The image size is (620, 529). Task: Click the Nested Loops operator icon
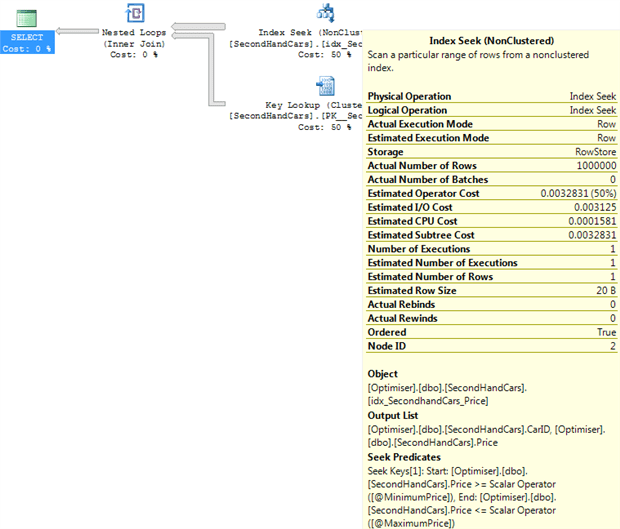[x=135, y=13]
